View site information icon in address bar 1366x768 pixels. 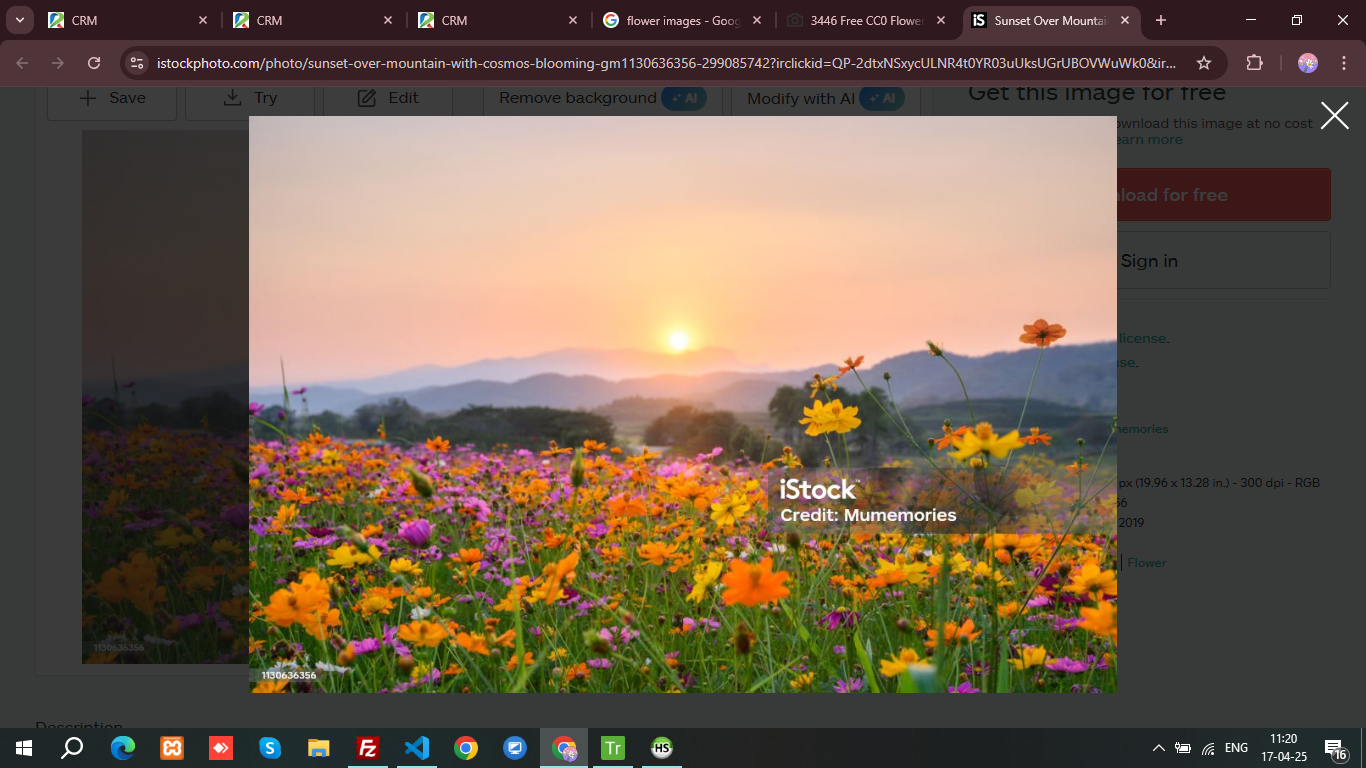click(x=138, y=63)
